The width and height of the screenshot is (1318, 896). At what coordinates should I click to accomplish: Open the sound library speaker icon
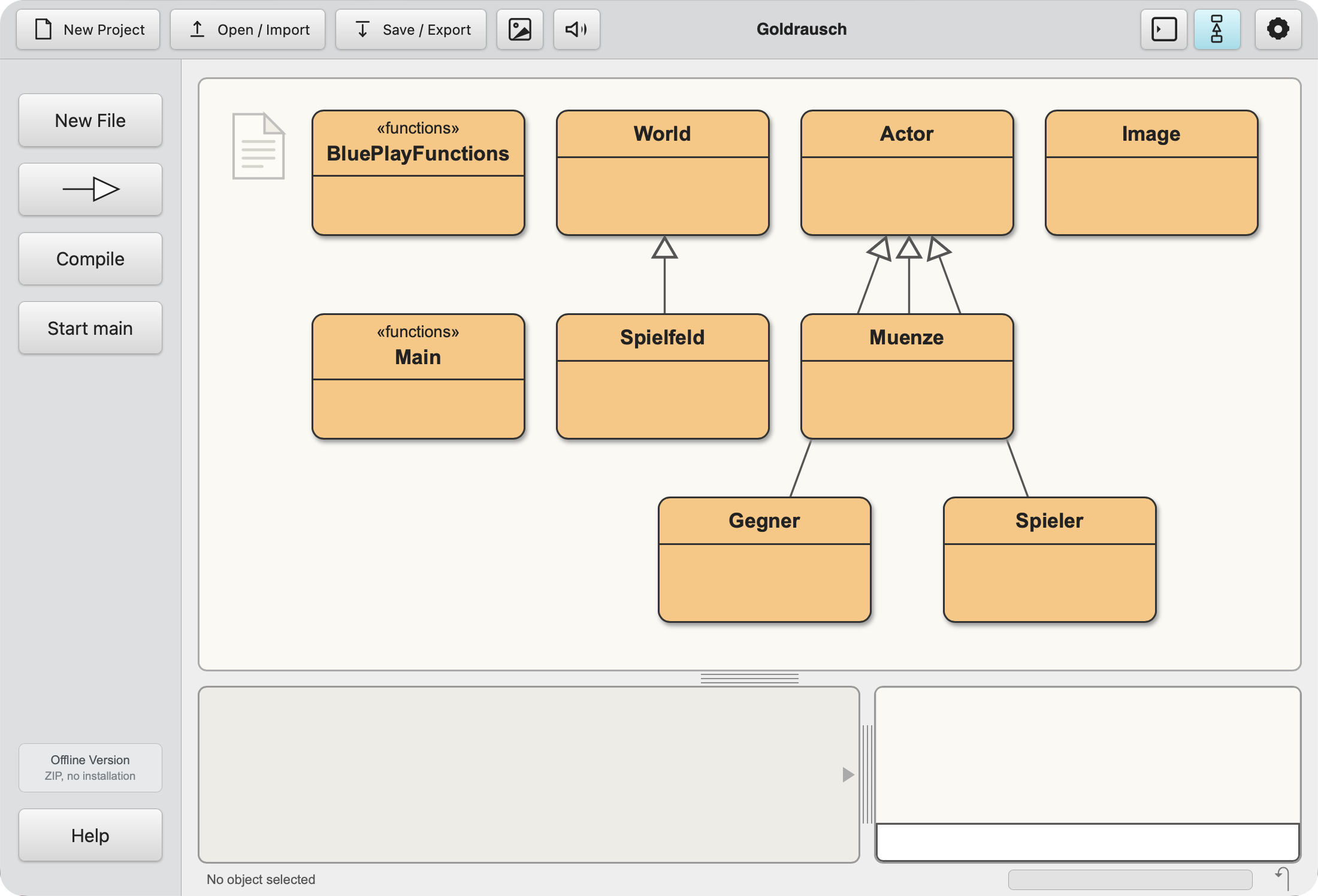coord(576,29)
